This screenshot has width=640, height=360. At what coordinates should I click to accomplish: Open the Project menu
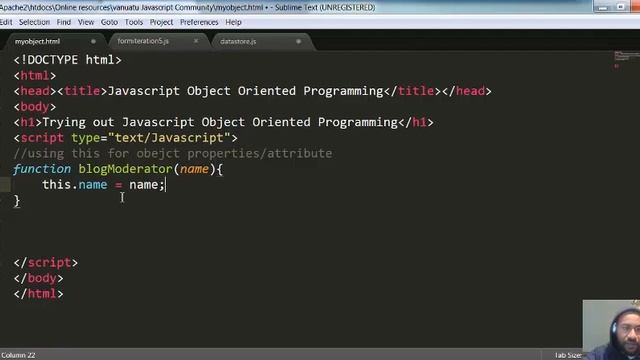[161, 22]
